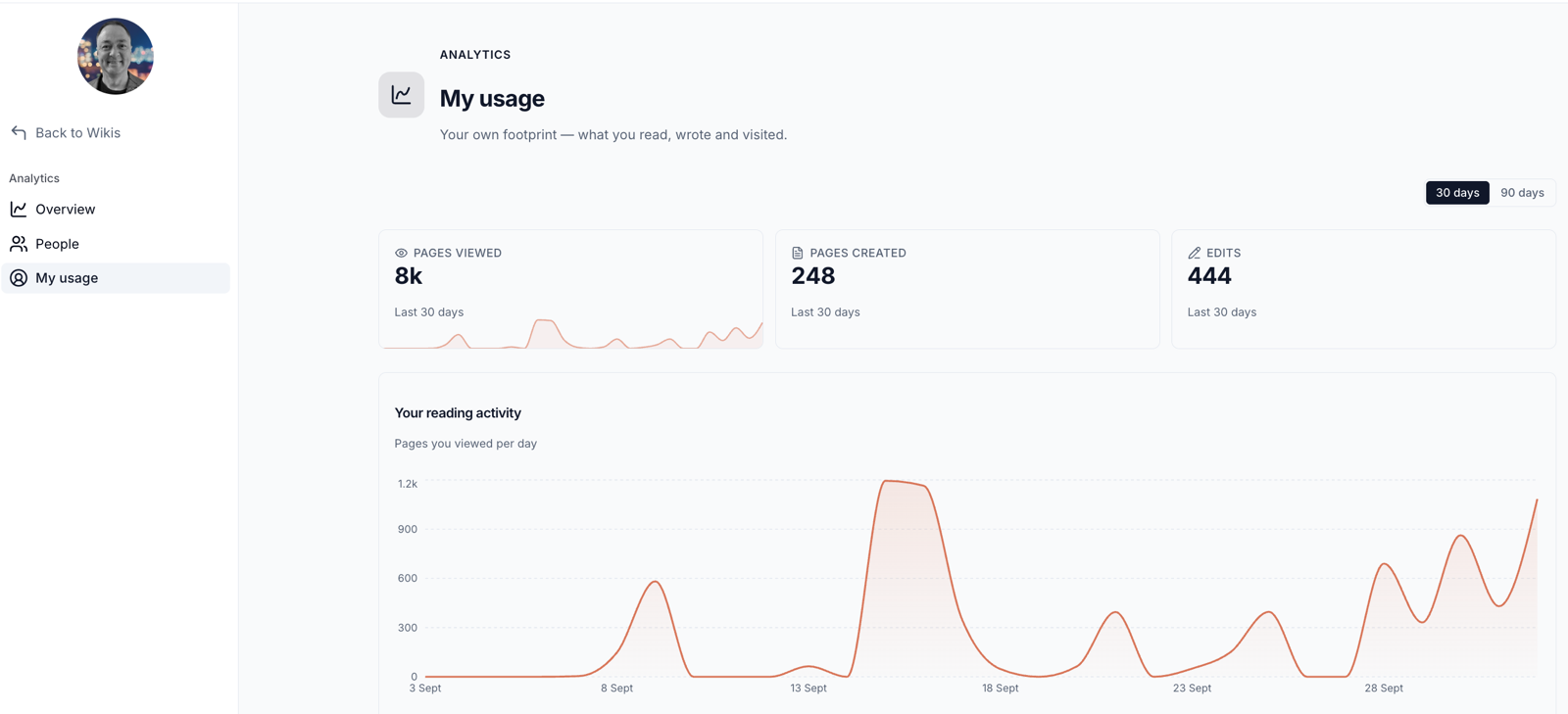Click the 1.2k y-axis label

pos(408,484)
